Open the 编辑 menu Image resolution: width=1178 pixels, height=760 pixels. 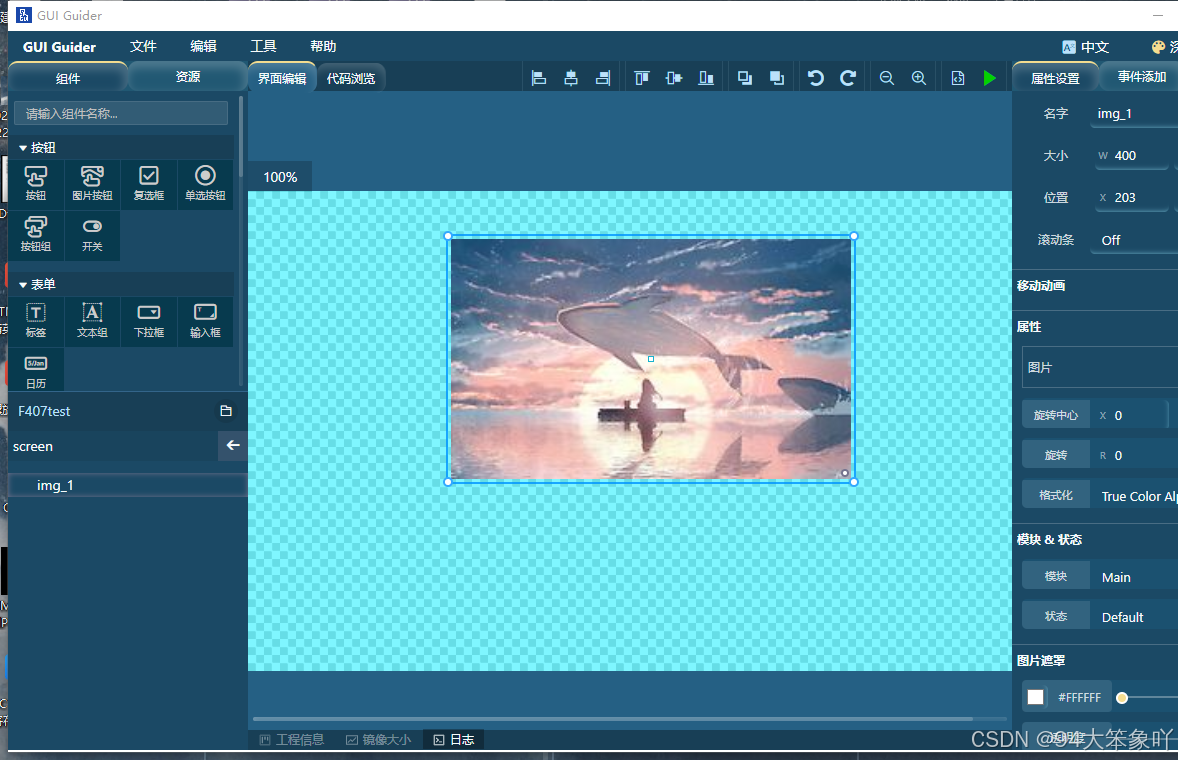pyautogui.click(x=203, y=47)
